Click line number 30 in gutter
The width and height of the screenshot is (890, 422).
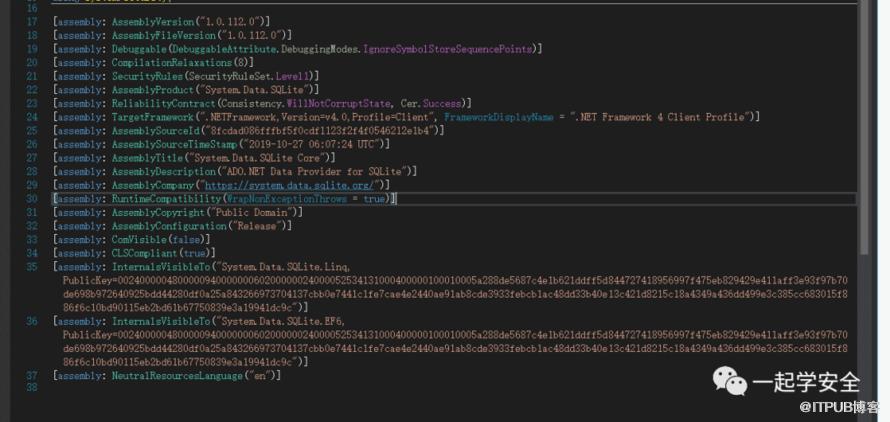32,199
